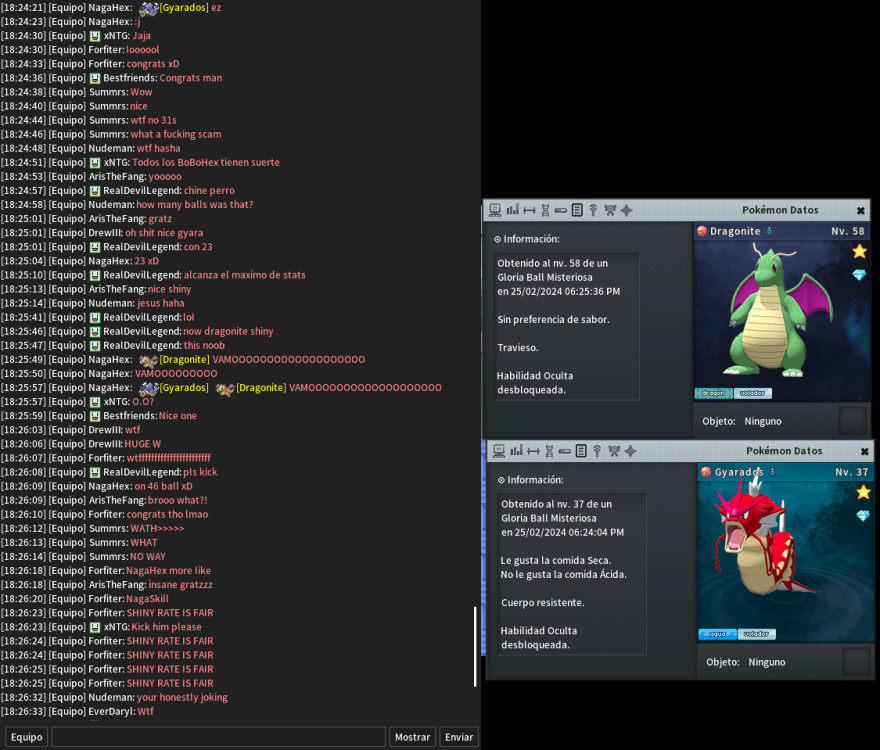Screen dimensions: 880x750
Task: Click the 'volador' type badge on Dragonite
Action: [753, 393]
